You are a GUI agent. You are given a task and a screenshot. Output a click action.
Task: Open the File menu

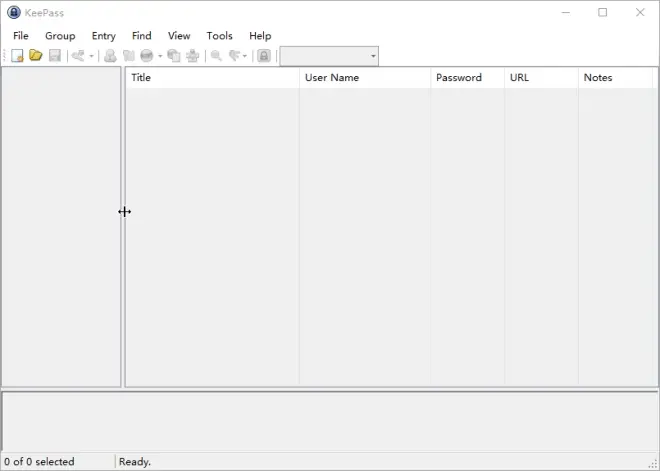21,36
